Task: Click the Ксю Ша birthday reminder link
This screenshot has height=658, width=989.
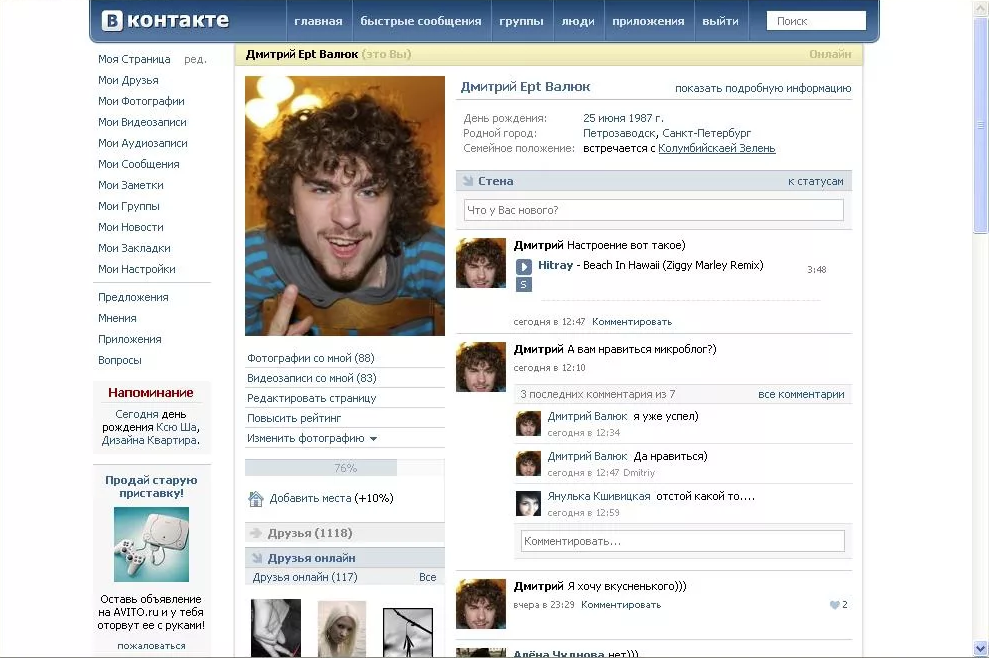Action: (x=177, y=427)
